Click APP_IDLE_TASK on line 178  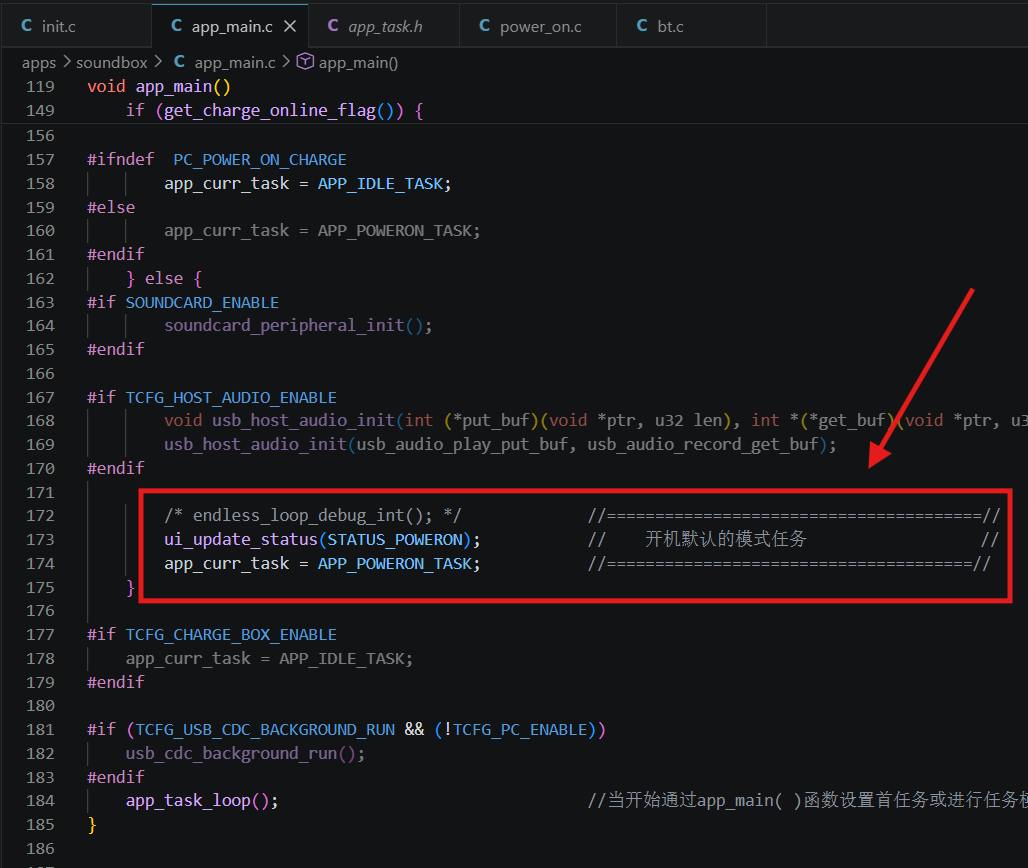click(x=342, y=659)
